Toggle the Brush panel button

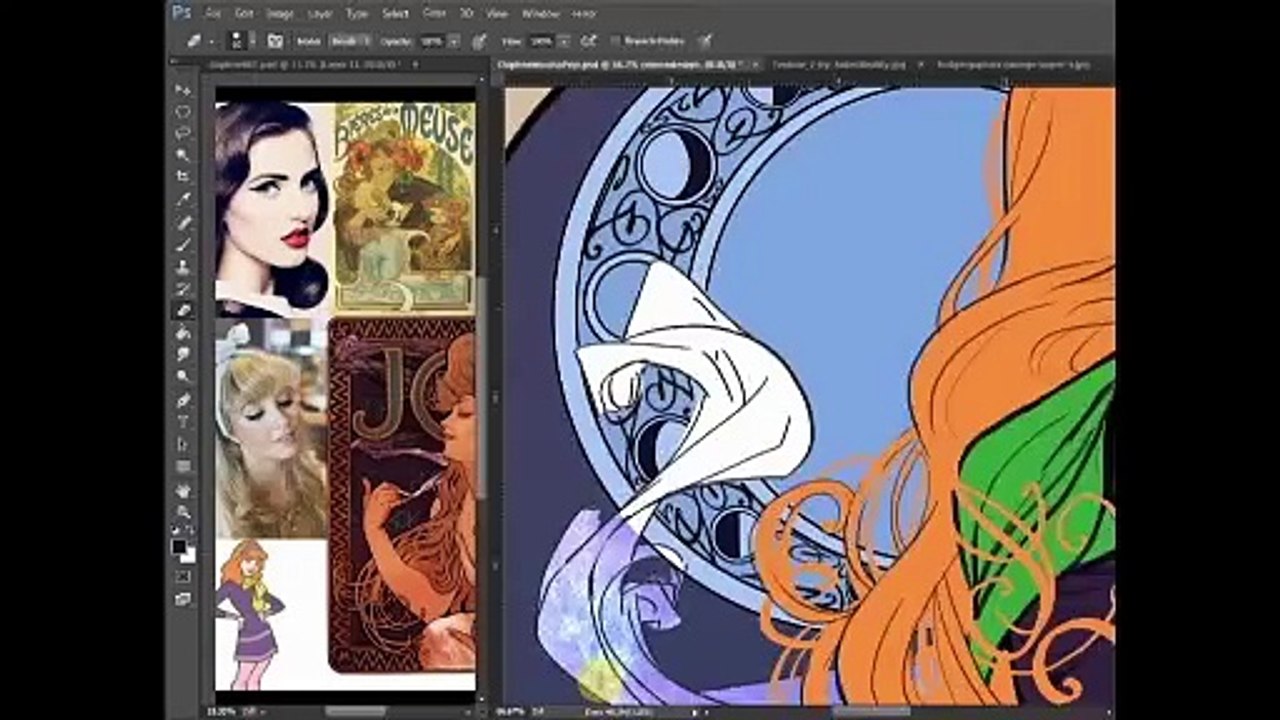point(275,41)
